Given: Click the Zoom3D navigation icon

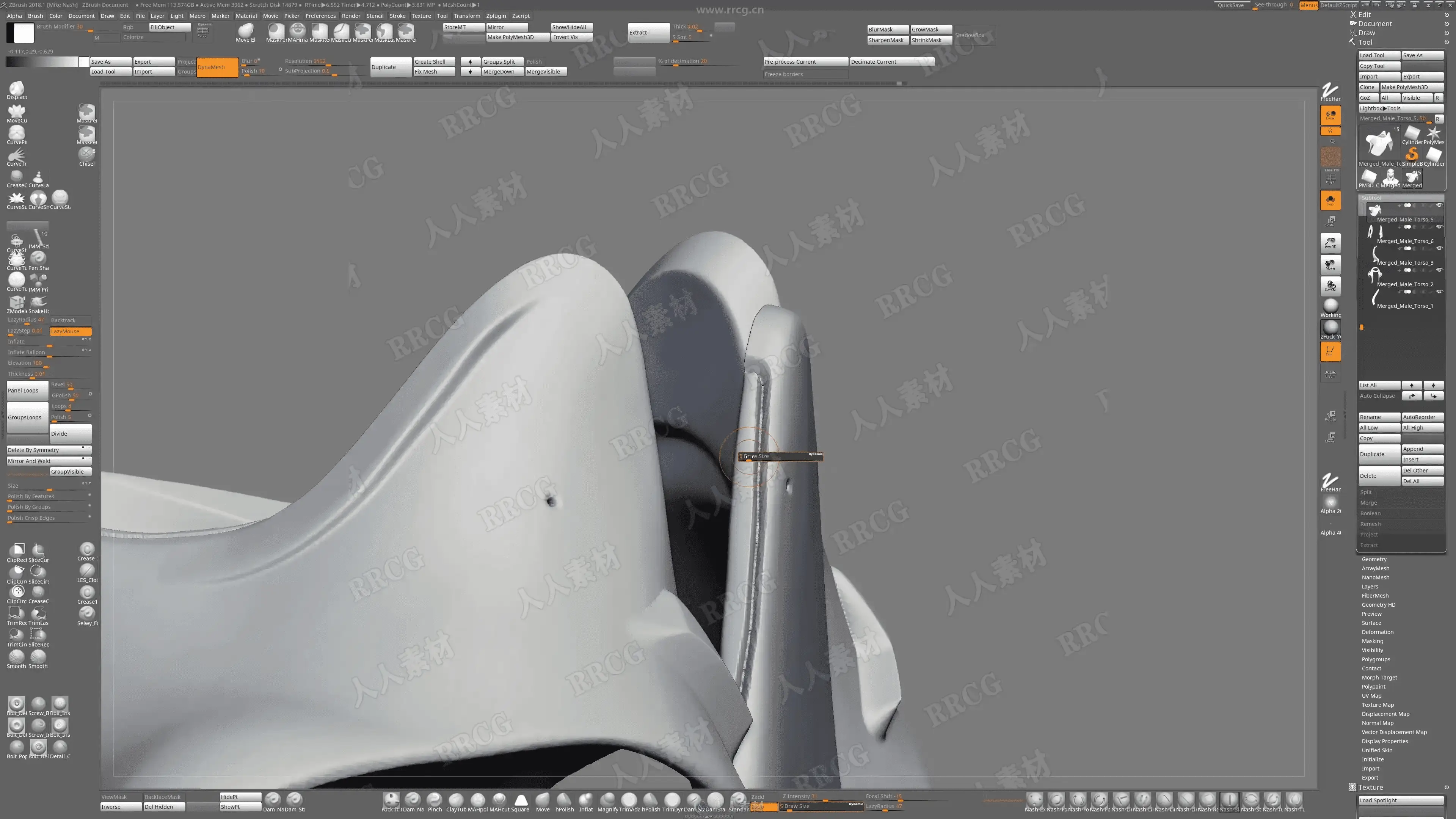Looking at the screenshot, I should 1330,243.
